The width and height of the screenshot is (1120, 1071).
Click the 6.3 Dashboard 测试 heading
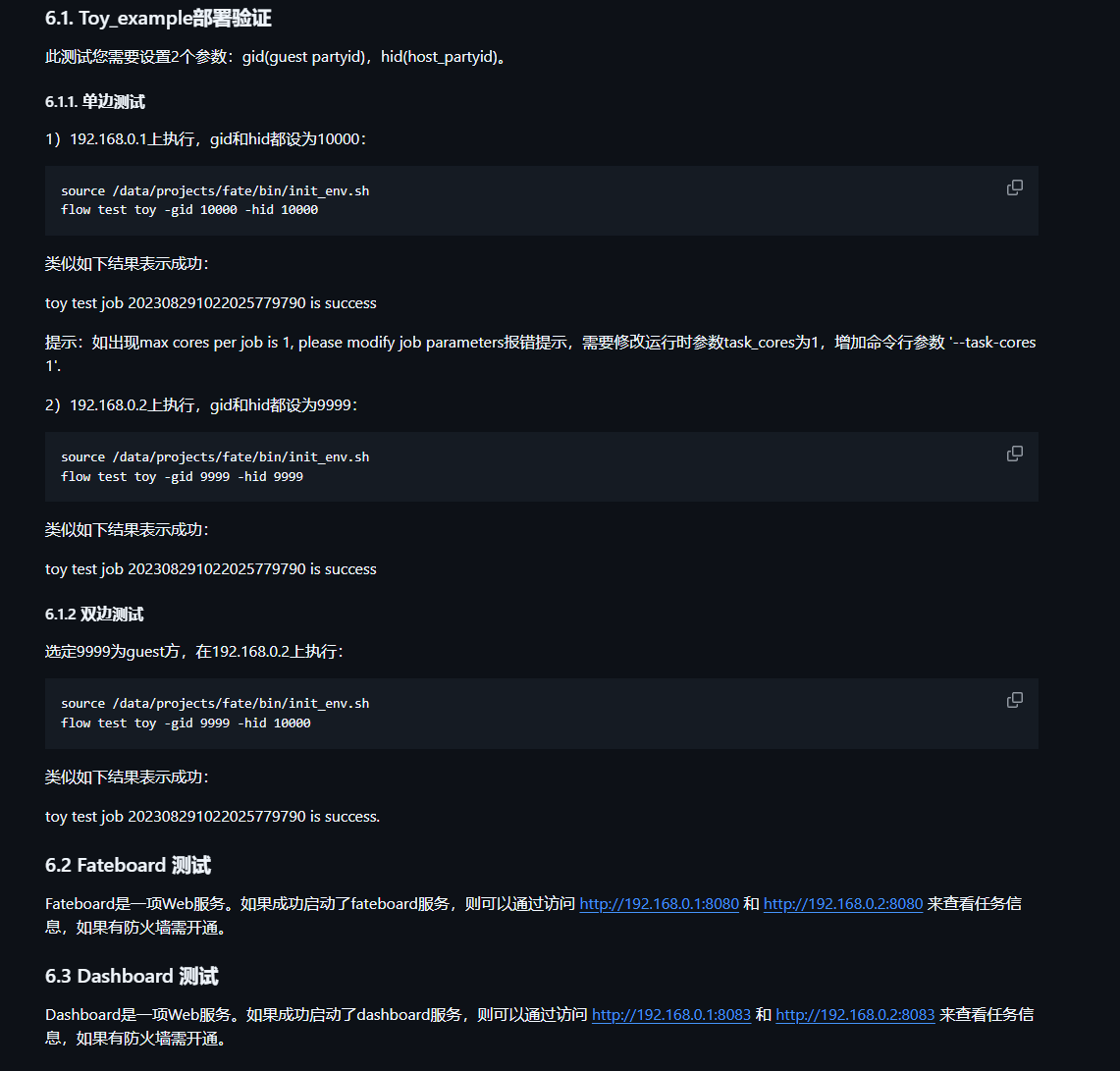(132, 976)
